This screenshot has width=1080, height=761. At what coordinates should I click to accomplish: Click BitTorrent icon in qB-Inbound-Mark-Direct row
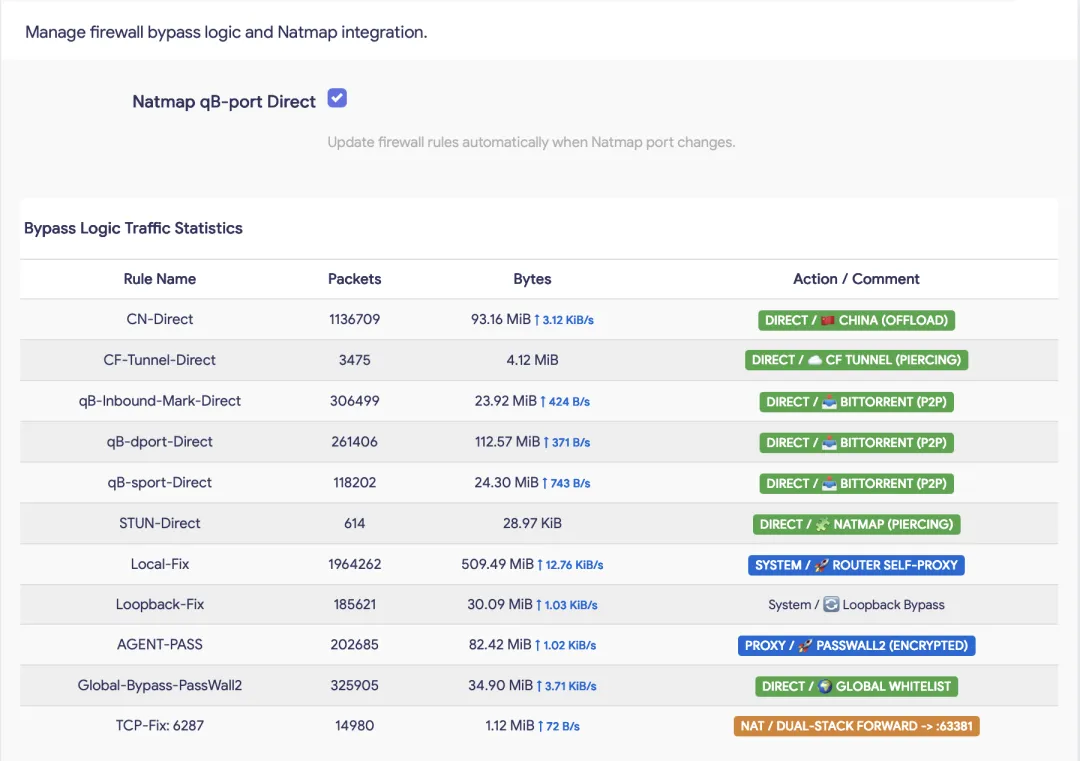click(829, 402)
